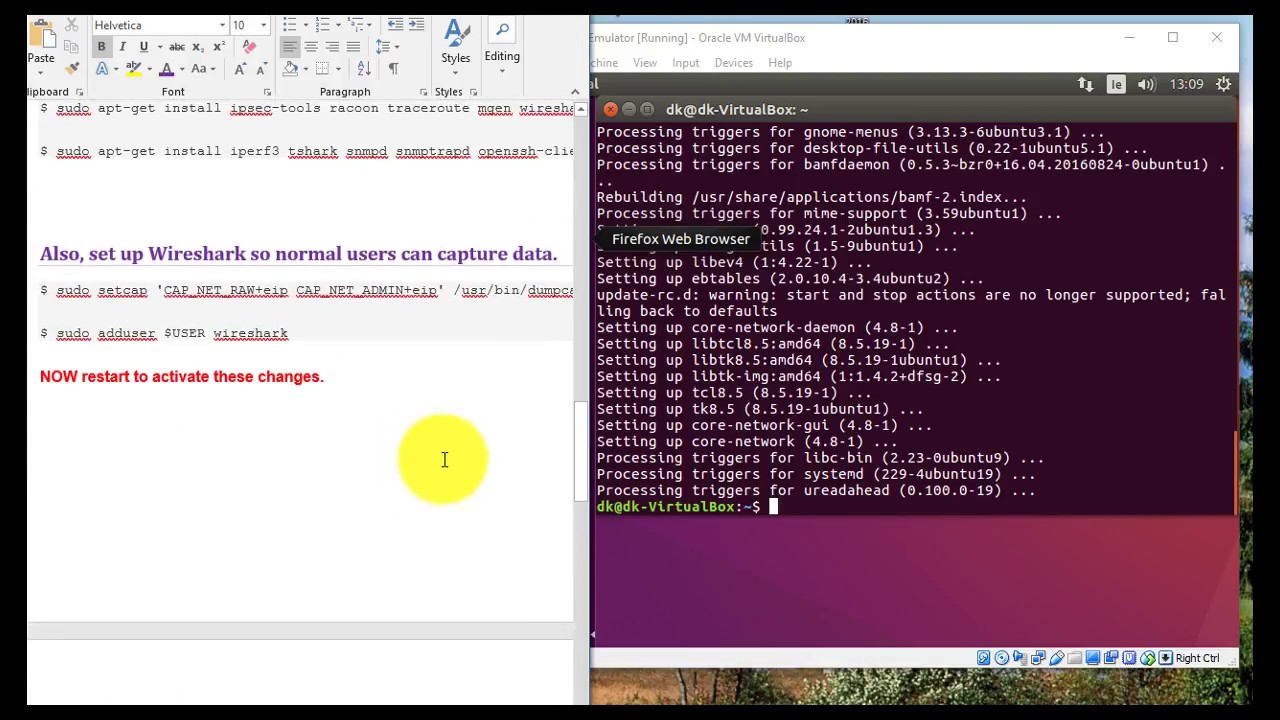Toggle Show/Hide paragraph marks

tap(393, 69)
